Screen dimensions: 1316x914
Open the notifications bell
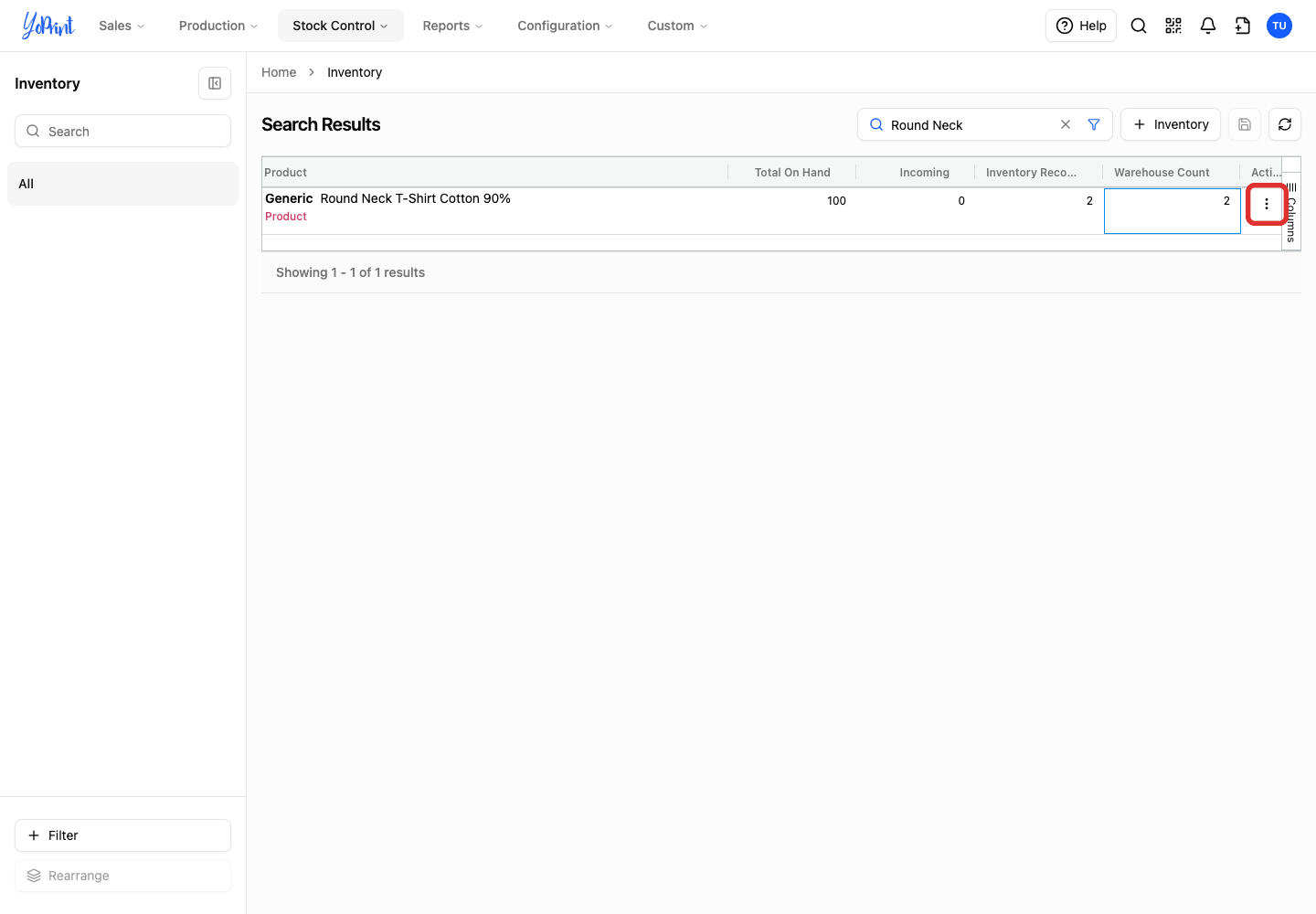click(x=1208, y=26)
